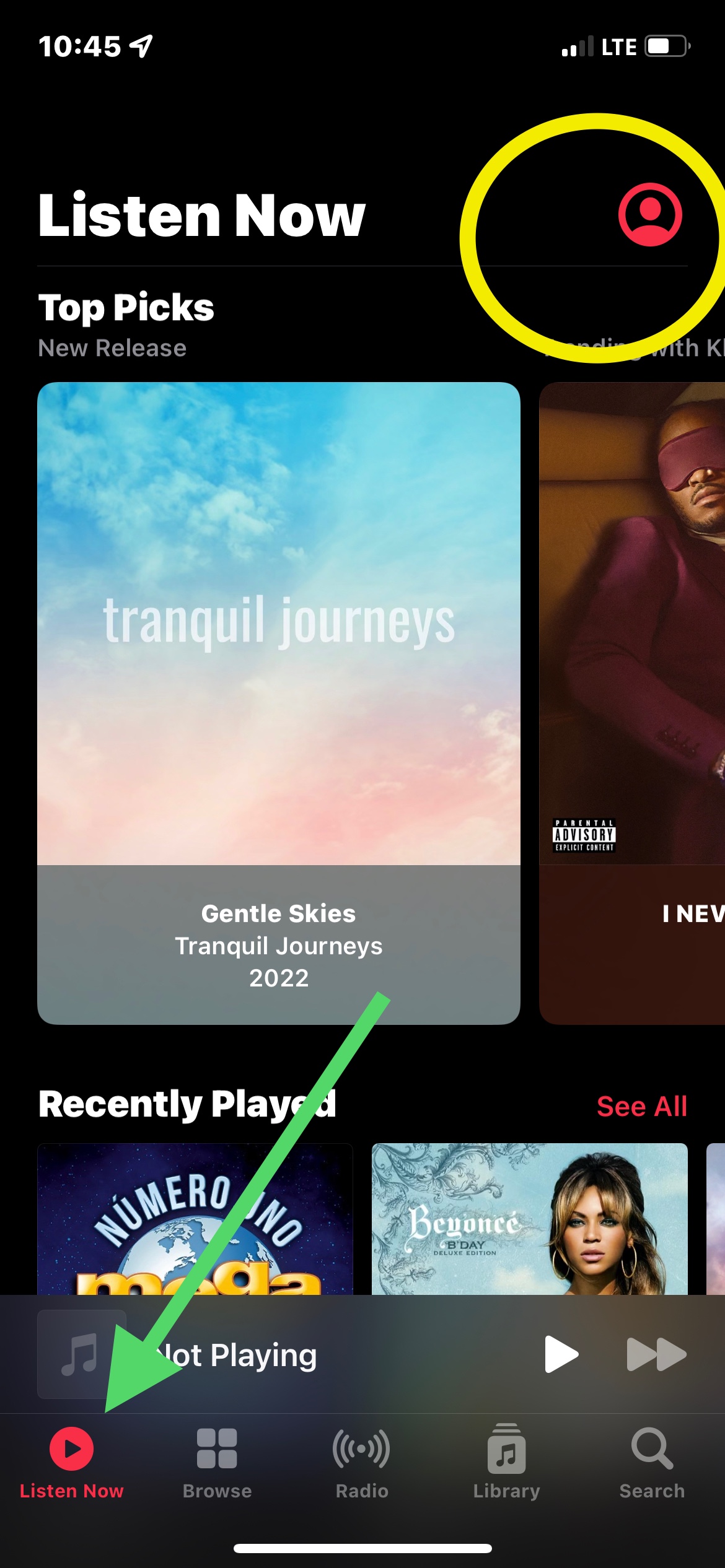Tap the music note artwork in mini player

(x=81, y=1354)
